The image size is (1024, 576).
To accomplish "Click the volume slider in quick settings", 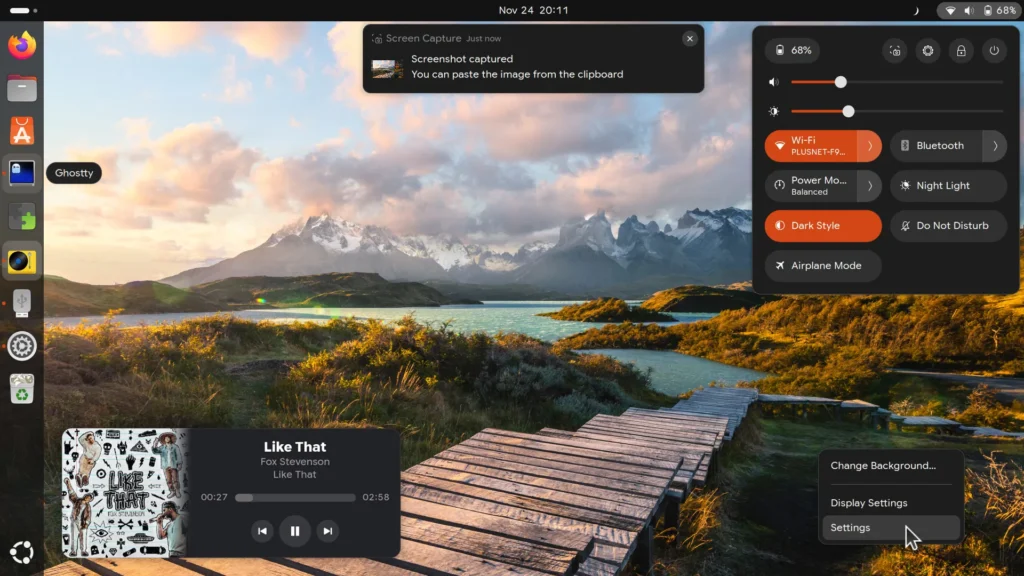I will (x=896, y=82).
